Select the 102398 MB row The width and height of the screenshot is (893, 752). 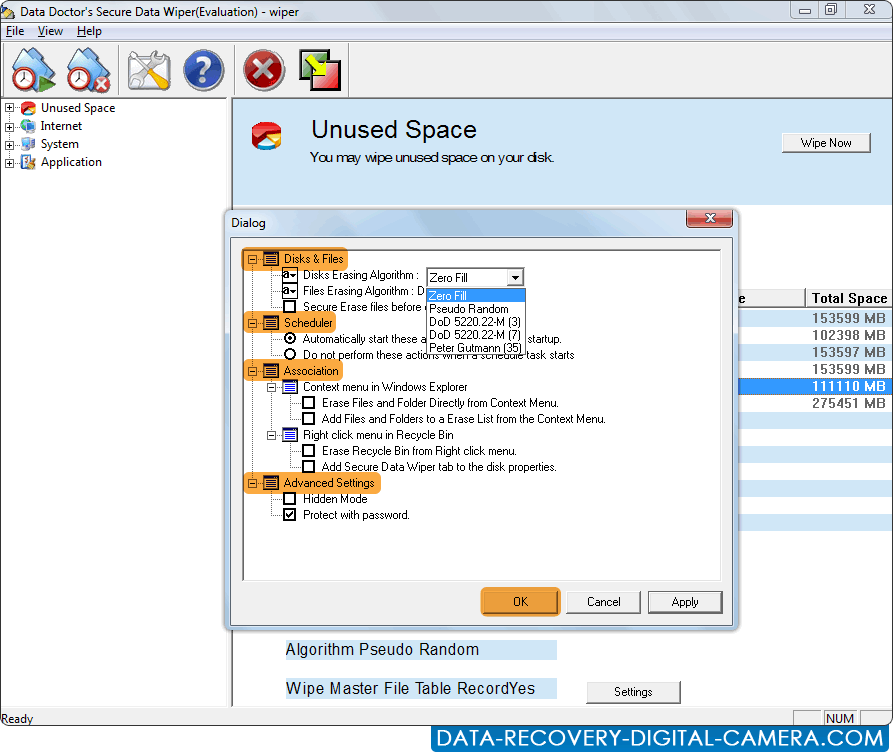816,335
